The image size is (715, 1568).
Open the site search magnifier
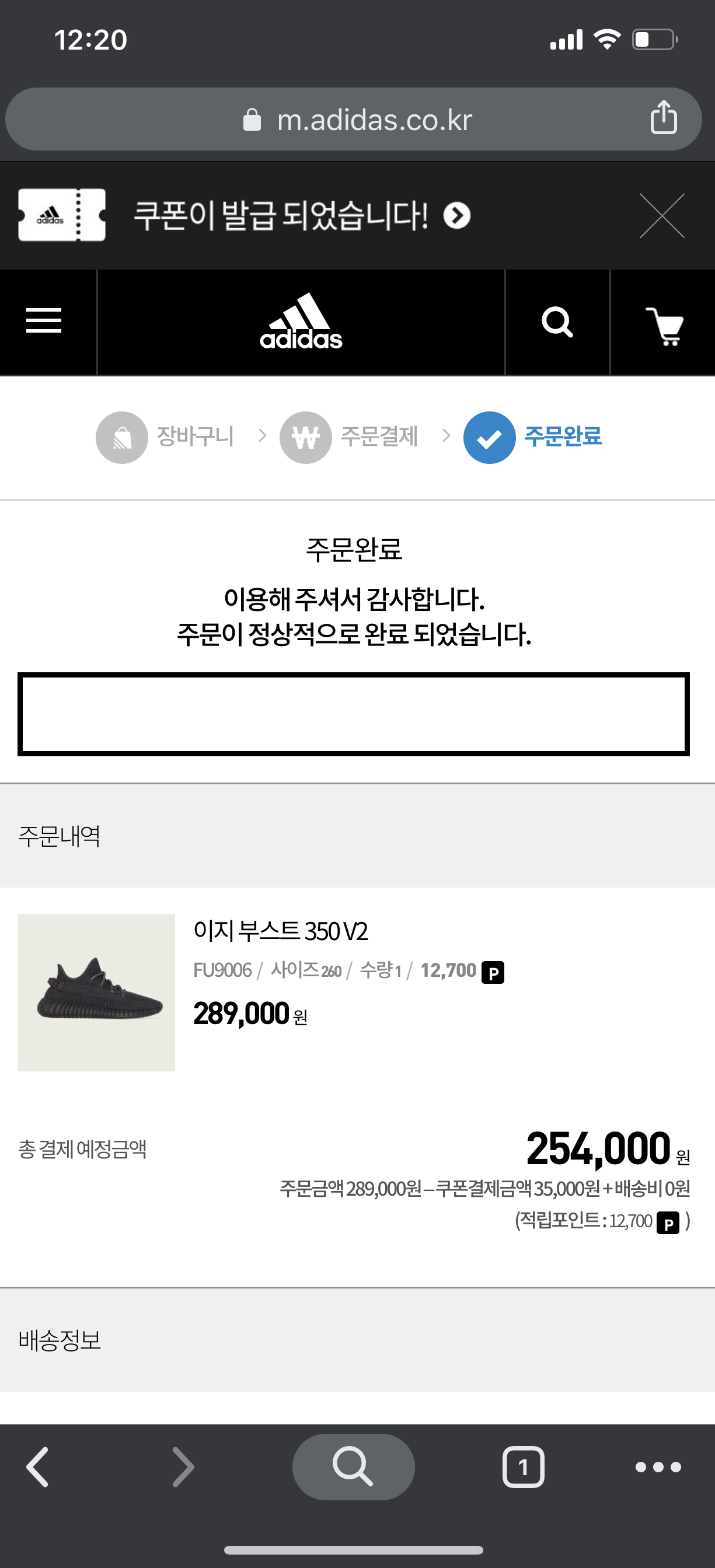[557, 322]
